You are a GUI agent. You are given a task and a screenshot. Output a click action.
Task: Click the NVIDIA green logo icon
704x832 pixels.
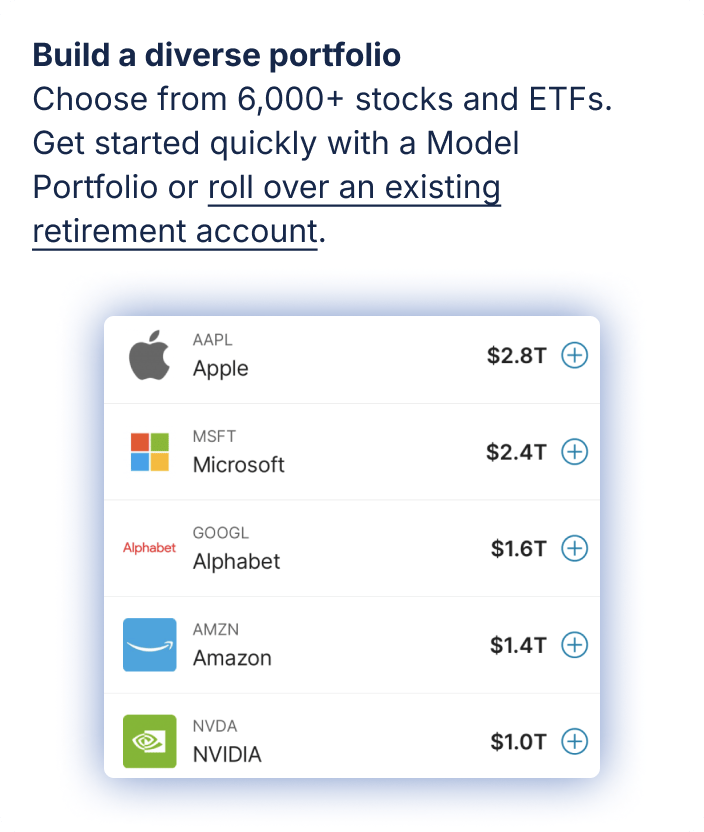[x=149, y=741]
